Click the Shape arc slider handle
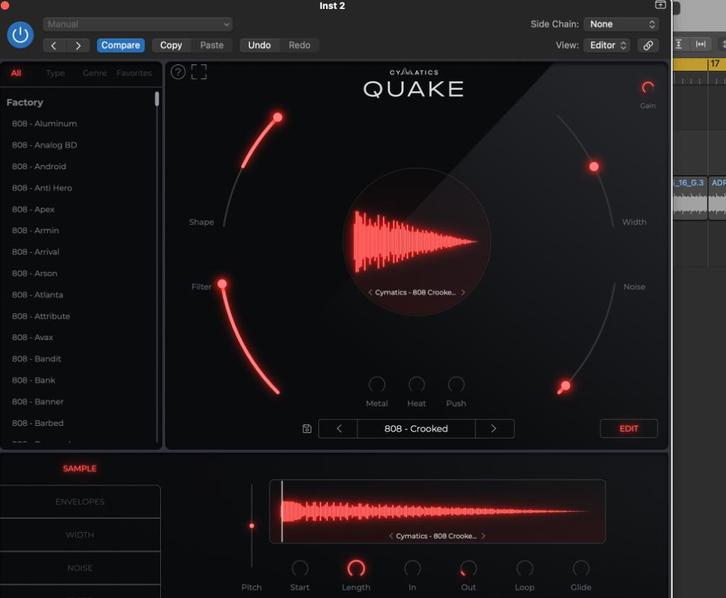 tap(278, 118)
